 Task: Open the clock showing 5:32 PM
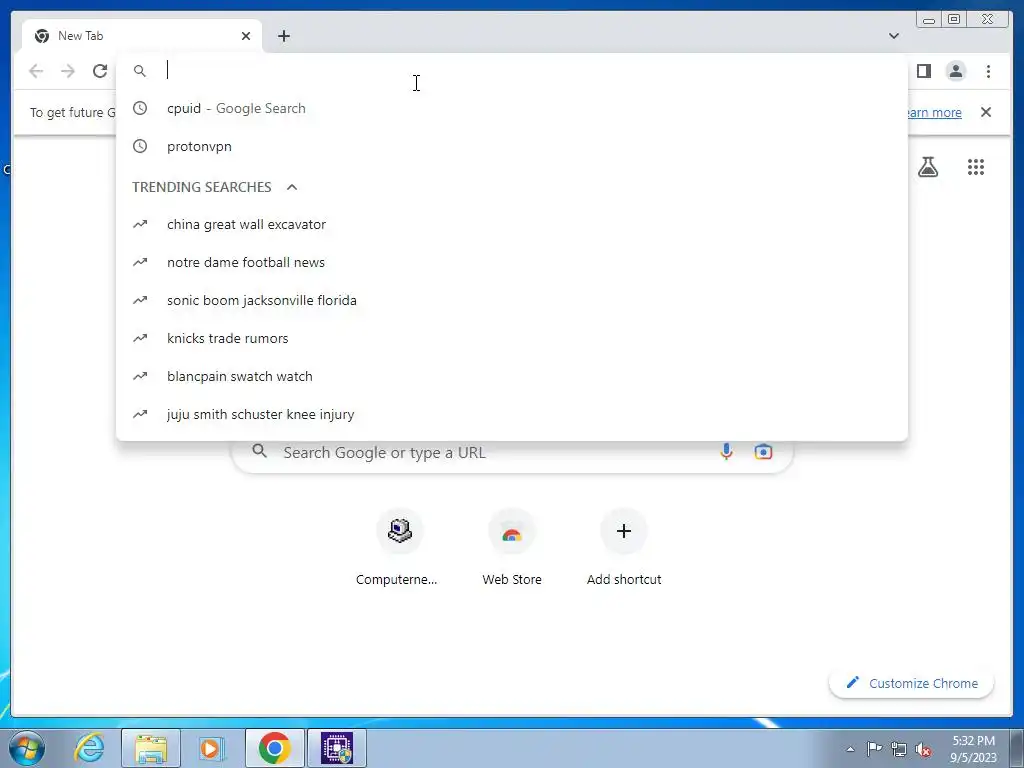tap(974, 749)
